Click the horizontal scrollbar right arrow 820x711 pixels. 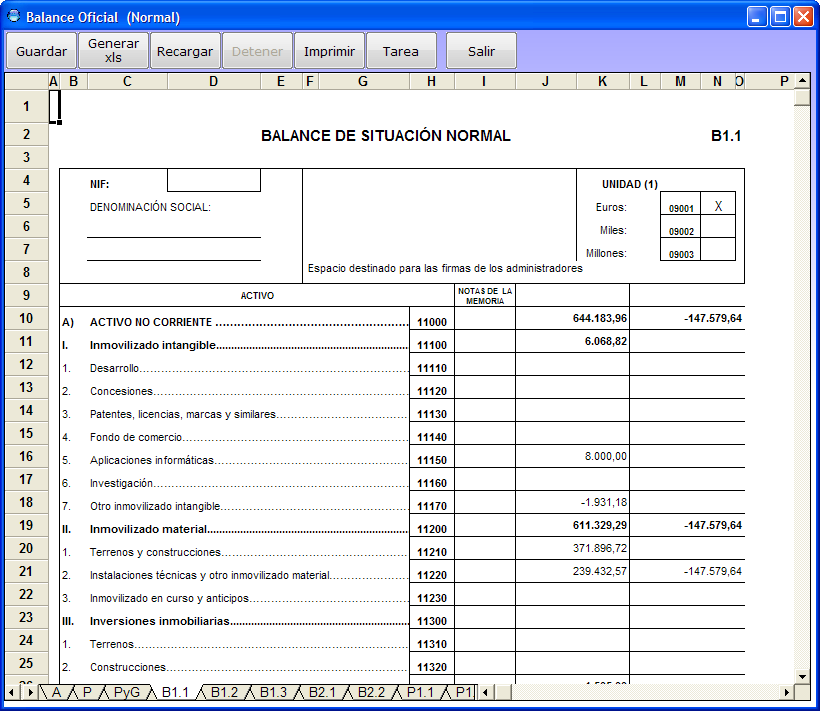(787, 693)
